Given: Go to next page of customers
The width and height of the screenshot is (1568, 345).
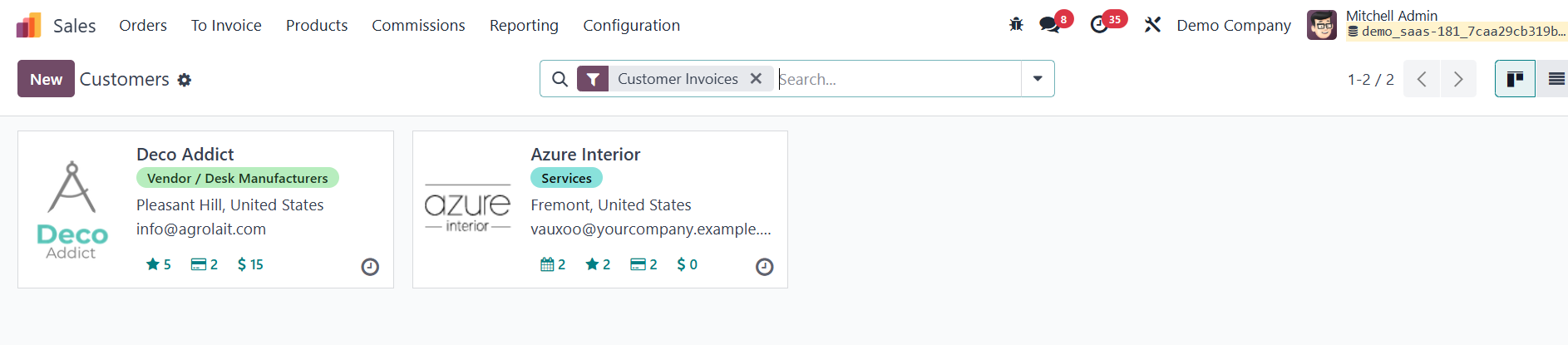Looking at the screenshot, I should tap(1458, 79).
